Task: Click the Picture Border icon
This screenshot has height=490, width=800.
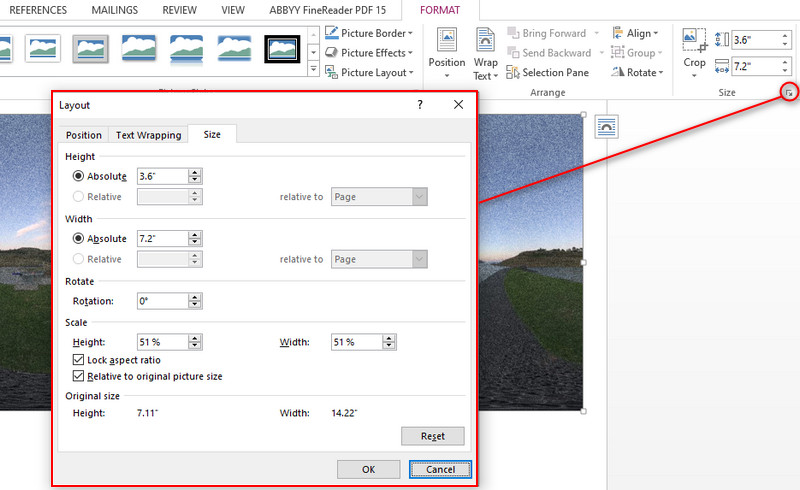Action: (x=332, y=33)
